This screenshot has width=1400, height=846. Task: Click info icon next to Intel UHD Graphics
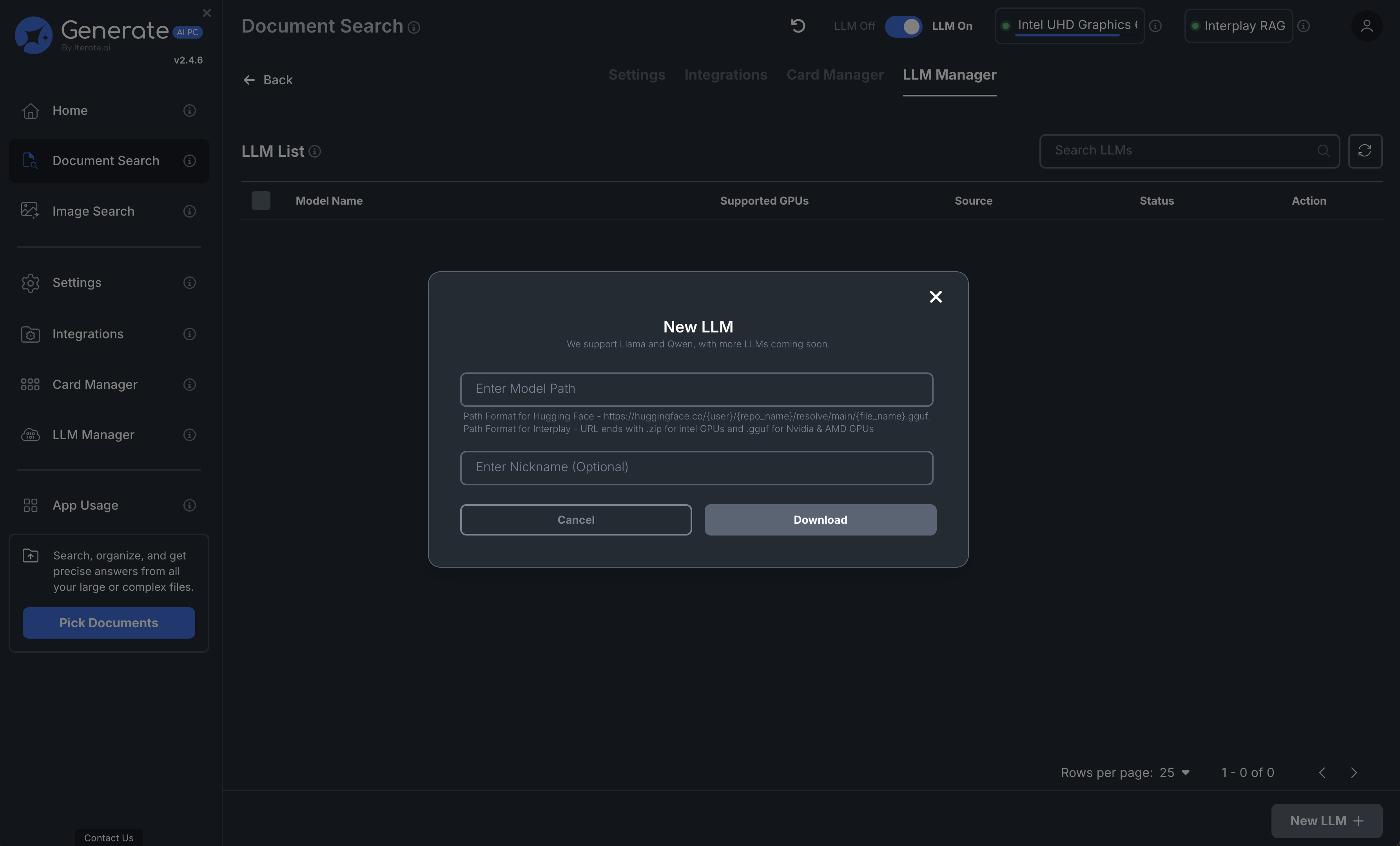pos(1155,26)
